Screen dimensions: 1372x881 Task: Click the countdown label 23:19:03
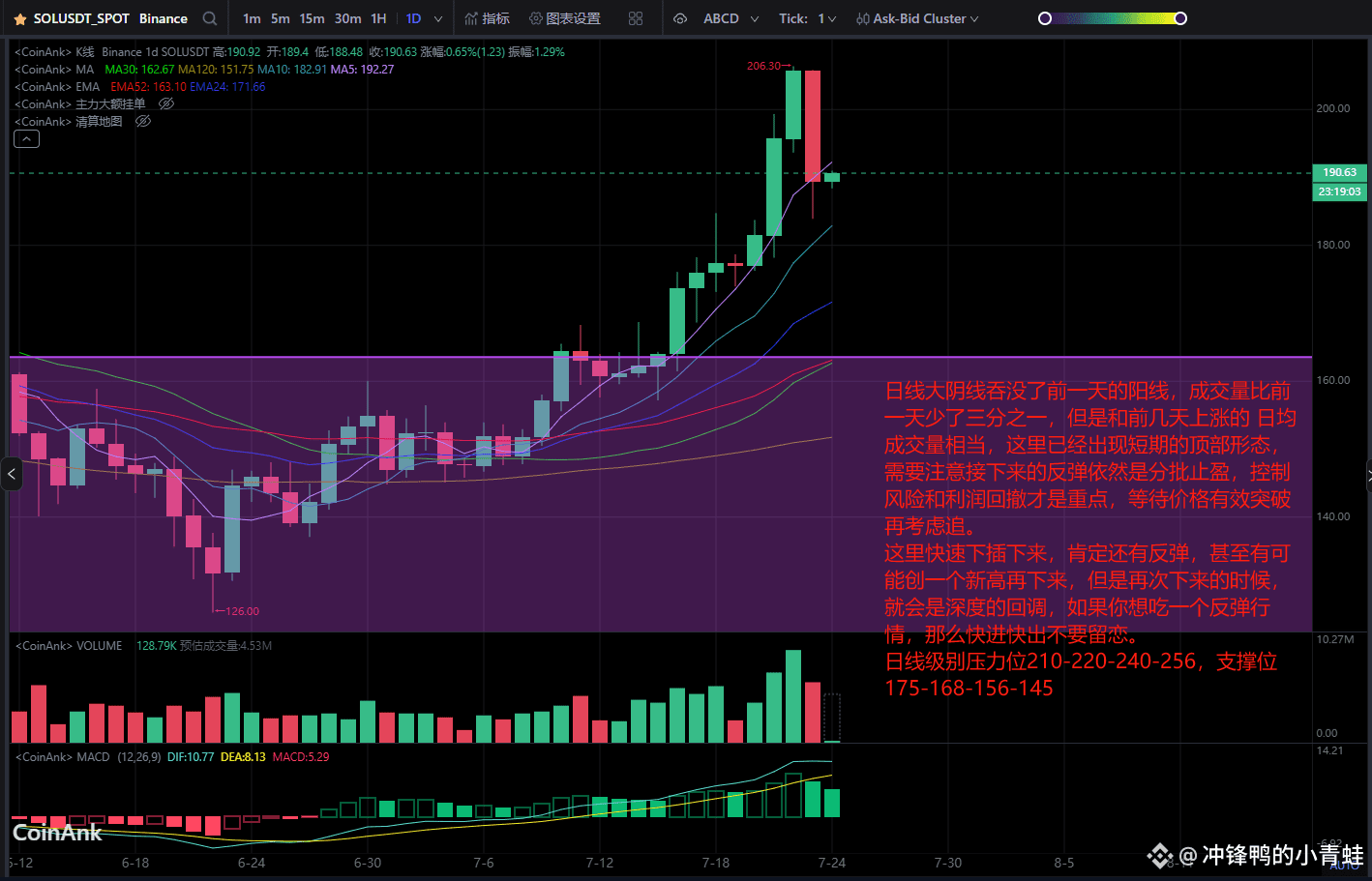coord(1339,191)
